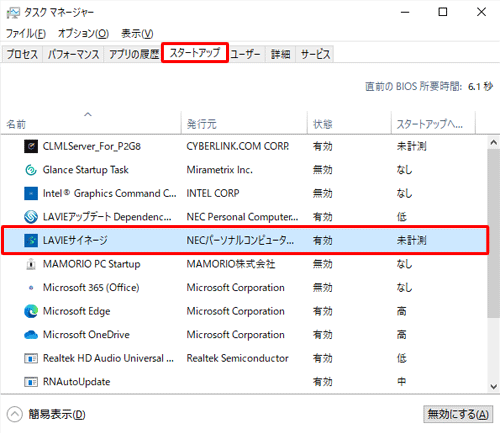Click the Microsoft OneDrive cloud icon
Image resolution: width=500 pixels, height=434 pixels.
pos(31,335)
